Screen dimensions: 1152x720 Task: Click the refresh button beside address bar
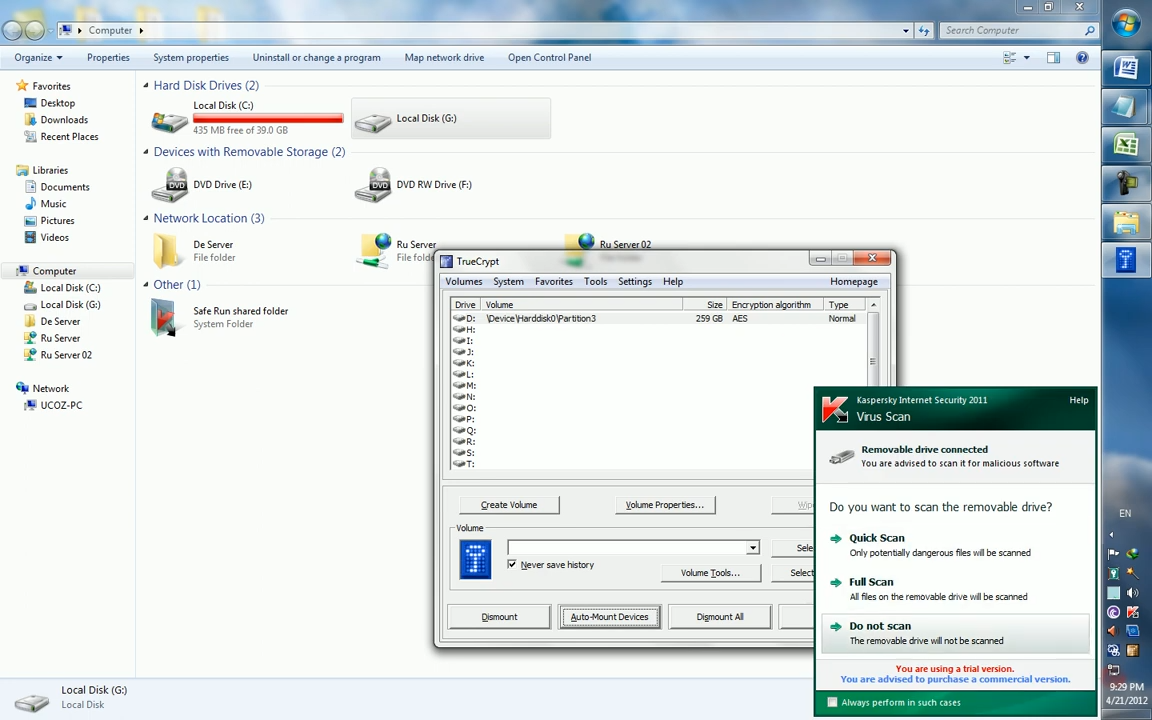click(924, 30)
